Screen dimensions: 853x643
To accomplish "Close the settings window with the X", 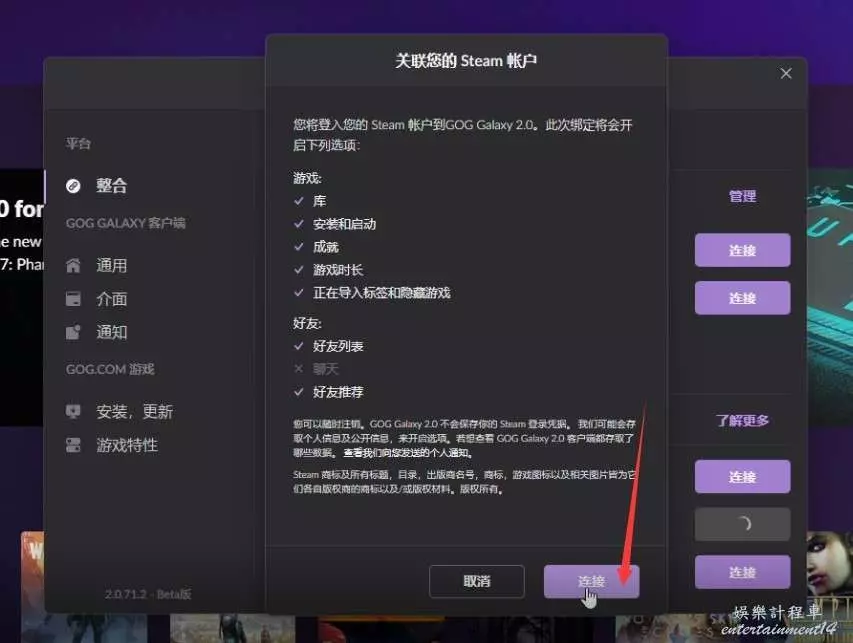I will [x=786, y=74].
